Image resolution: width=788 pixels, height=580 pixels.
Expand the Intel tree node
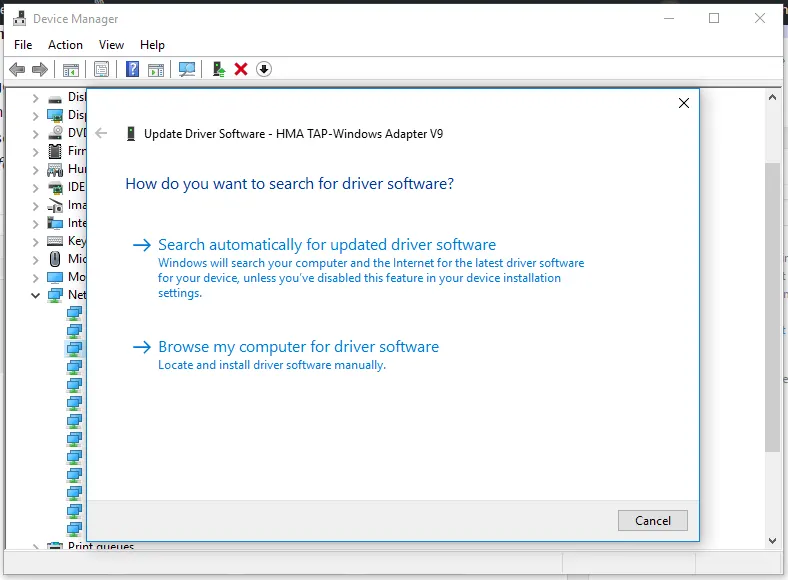tap(35, 224)
